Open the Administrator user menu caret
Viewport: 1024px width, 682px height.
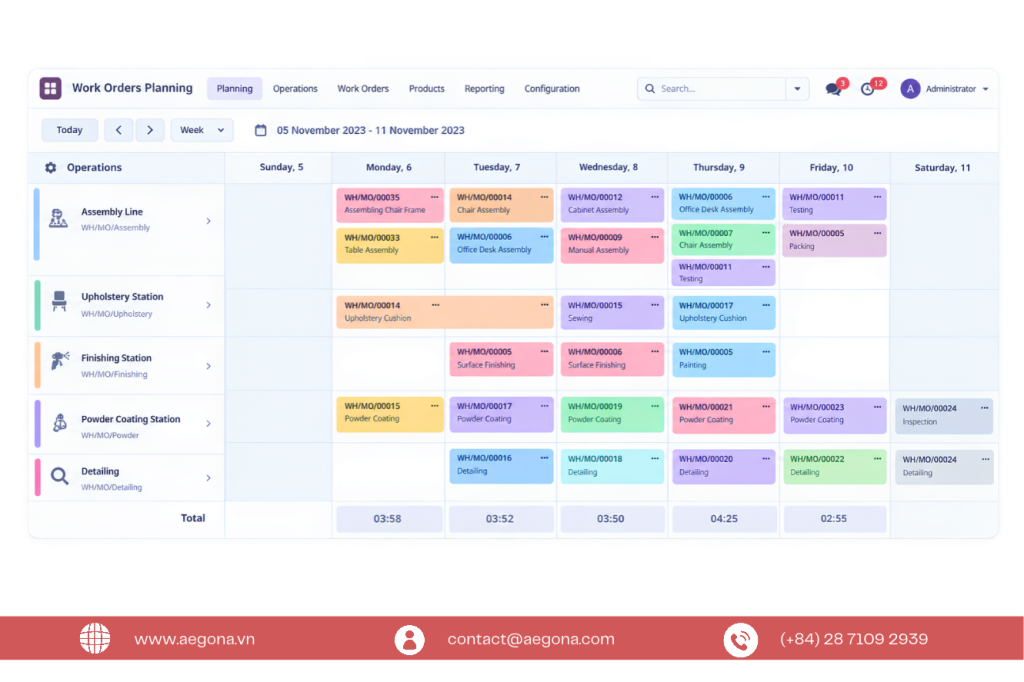pyautogui.click(x=985, y=89)
